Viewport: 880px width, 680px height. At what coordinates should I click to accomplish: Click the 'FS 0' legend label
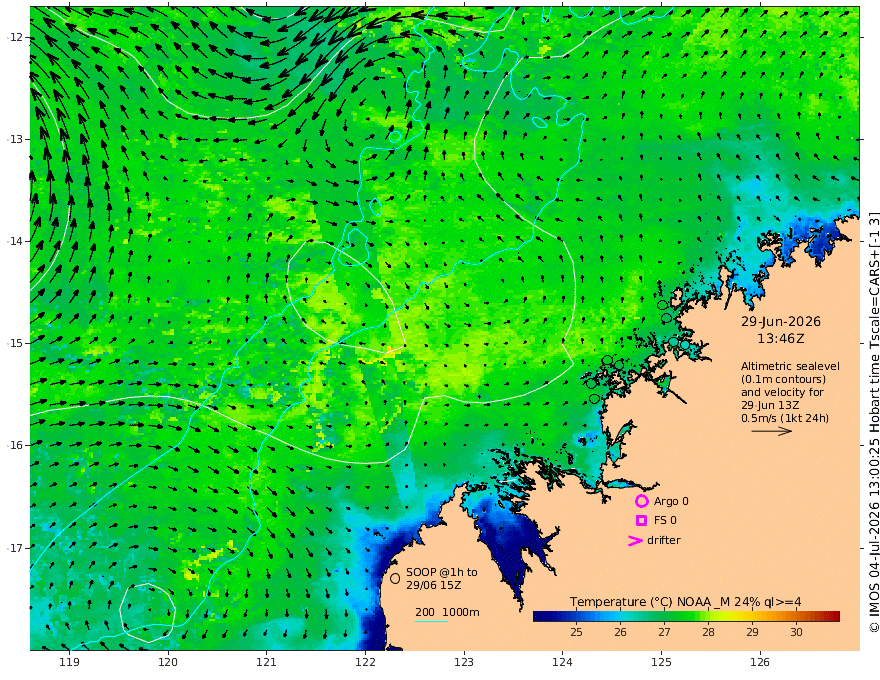665,521
